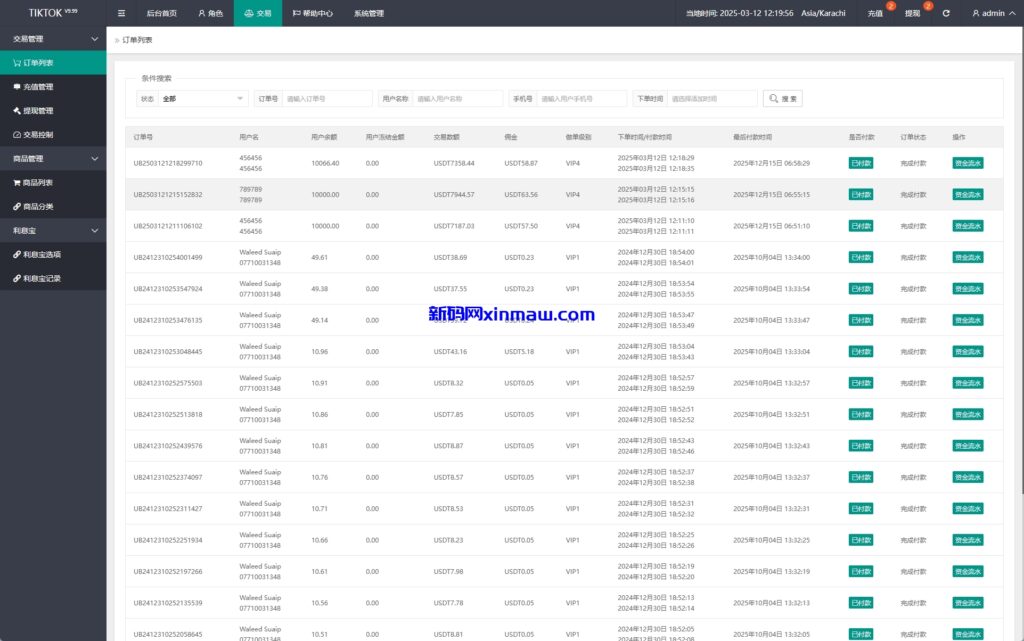Switch to the 角色 top tab
Viewport: 1024px width, 641px height.
pos(210,13)
